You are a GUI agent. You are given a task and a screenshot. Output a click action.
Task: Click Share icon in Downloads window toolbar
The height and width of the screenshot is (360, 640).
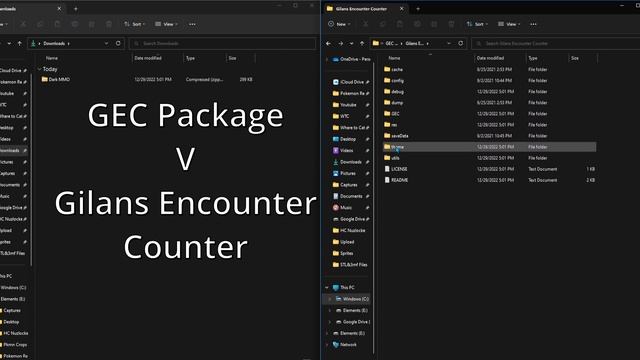coord(91,24)
